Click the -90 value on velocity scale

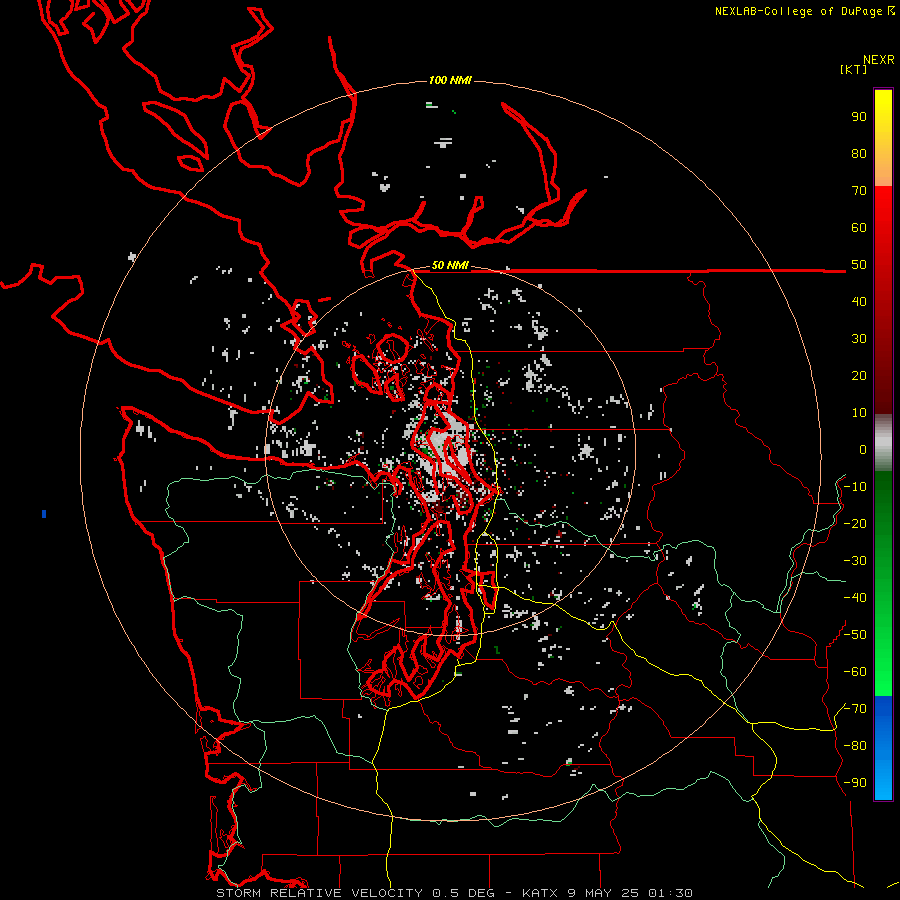[855, 783]
